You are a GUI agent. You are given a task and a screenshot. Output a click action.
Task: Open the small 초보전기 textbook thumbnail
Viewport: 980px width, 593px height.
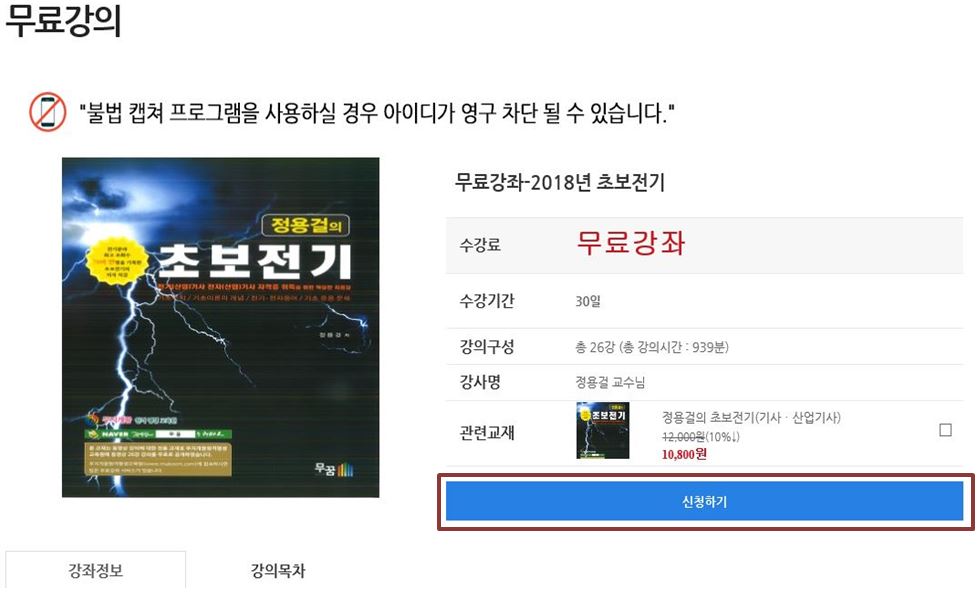[x=602, y=431]
